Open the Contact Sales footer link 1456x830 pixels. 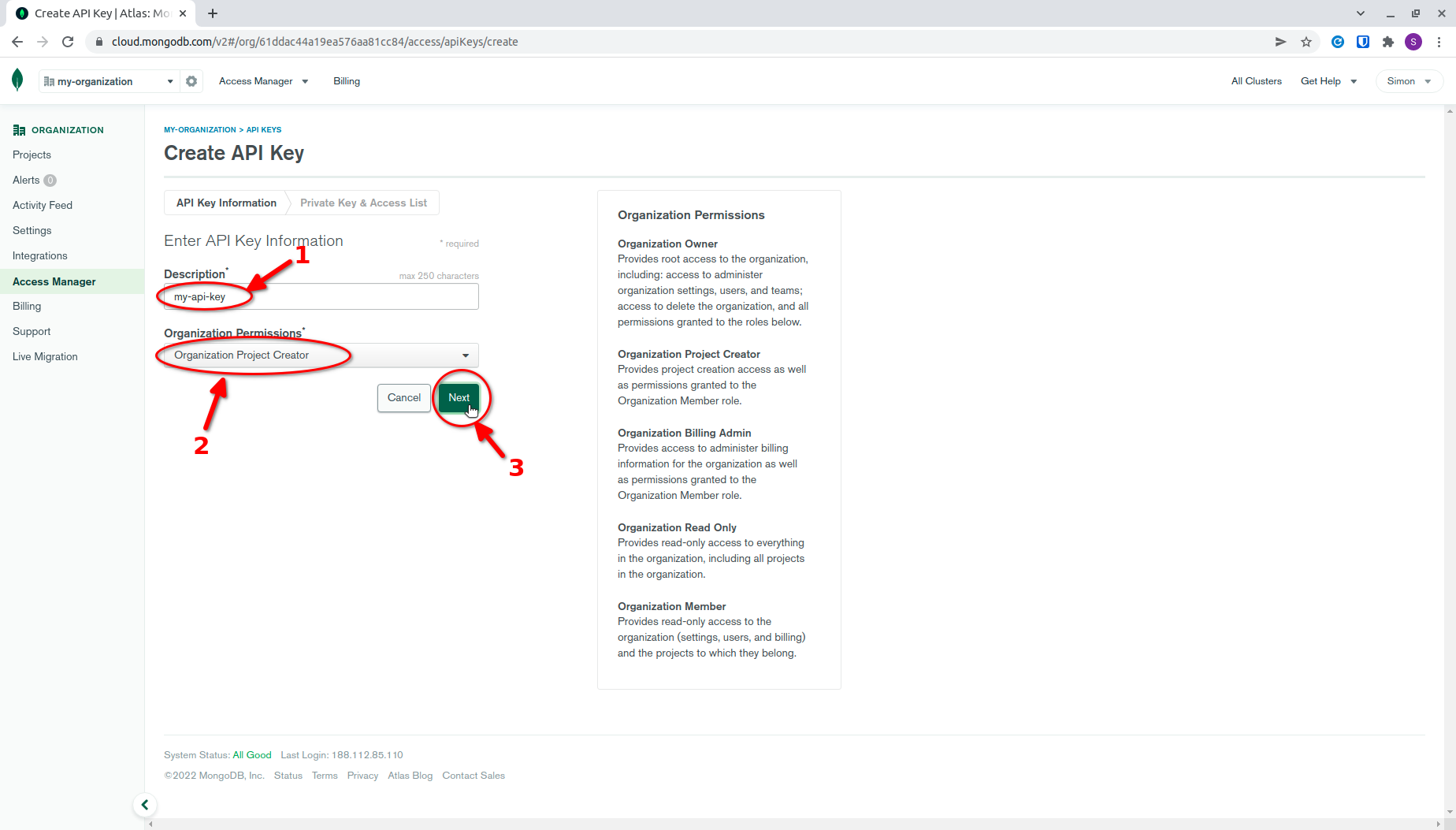pos(474,776)
